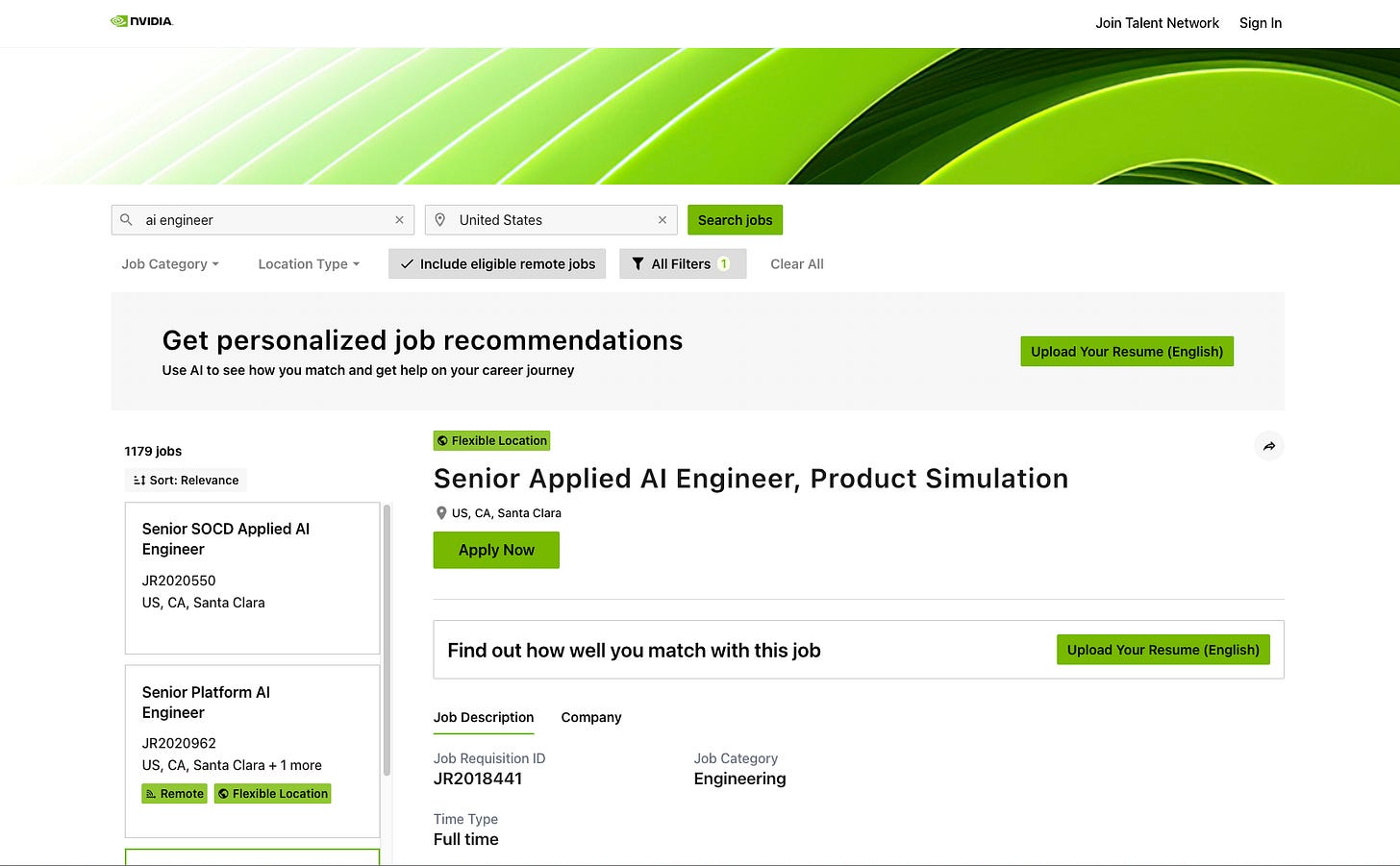Click the location pin beside US, CA, Santa Clara
This screenshot has width=1400, height=866.
coord(441,513)
